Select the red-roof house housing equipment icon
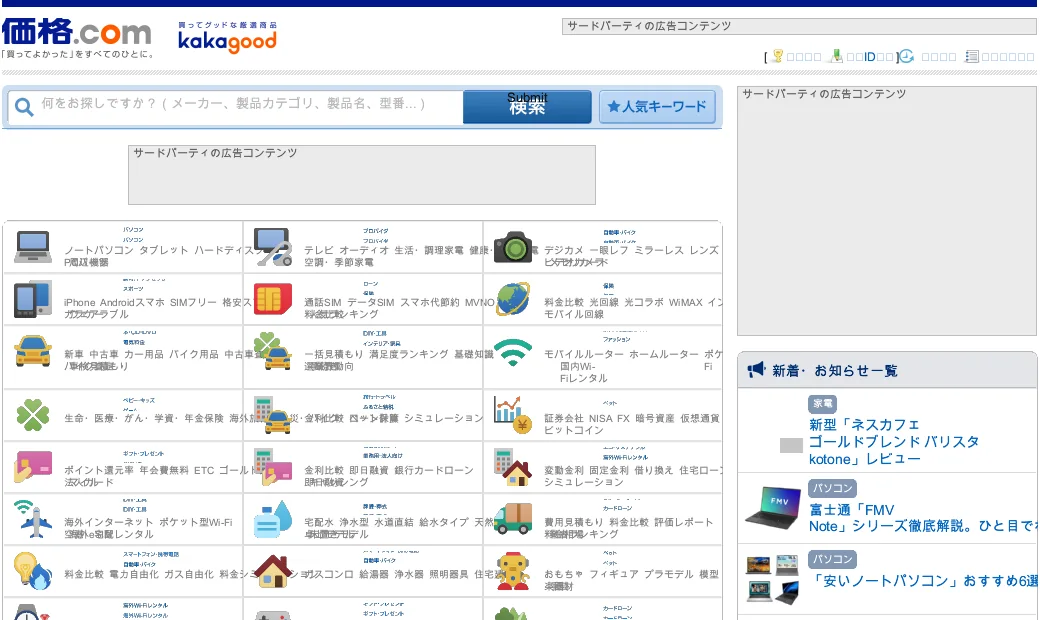 (273, 570)
